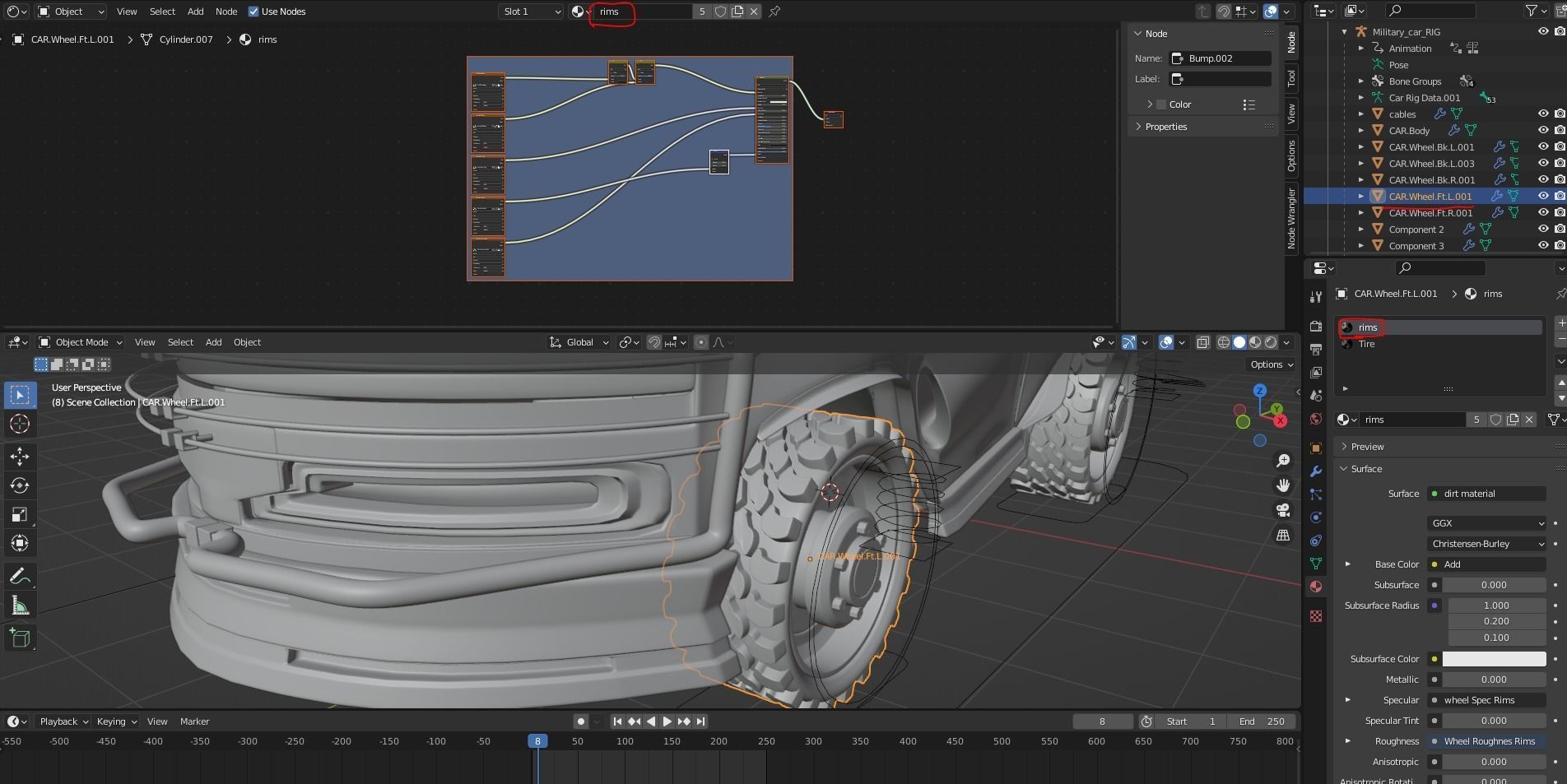The height and width of the screenshot is (784, 1567).
Task: Click the dirt material Surface button
Action: point(1486,494)
